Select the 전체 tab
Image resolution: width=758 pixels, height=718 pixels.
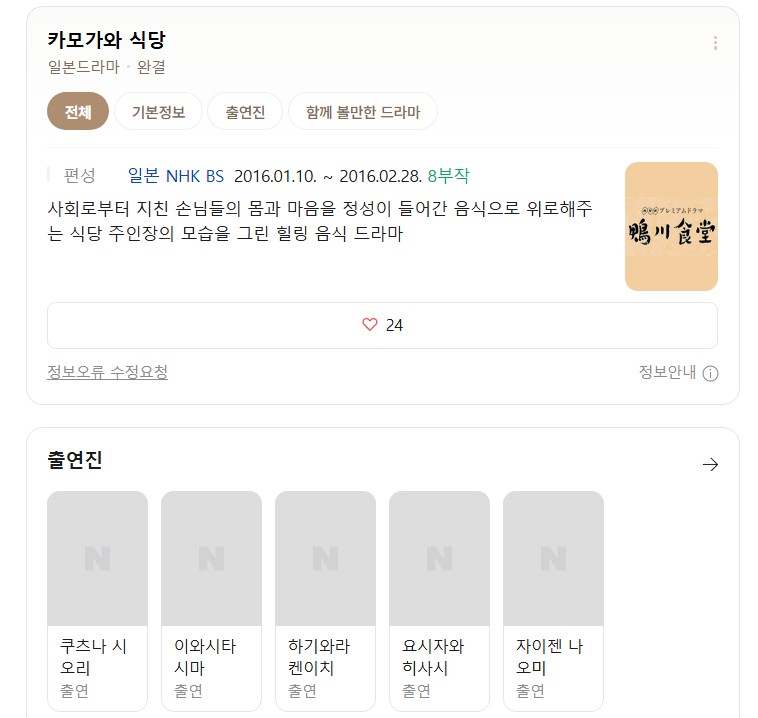coord(78,112)
